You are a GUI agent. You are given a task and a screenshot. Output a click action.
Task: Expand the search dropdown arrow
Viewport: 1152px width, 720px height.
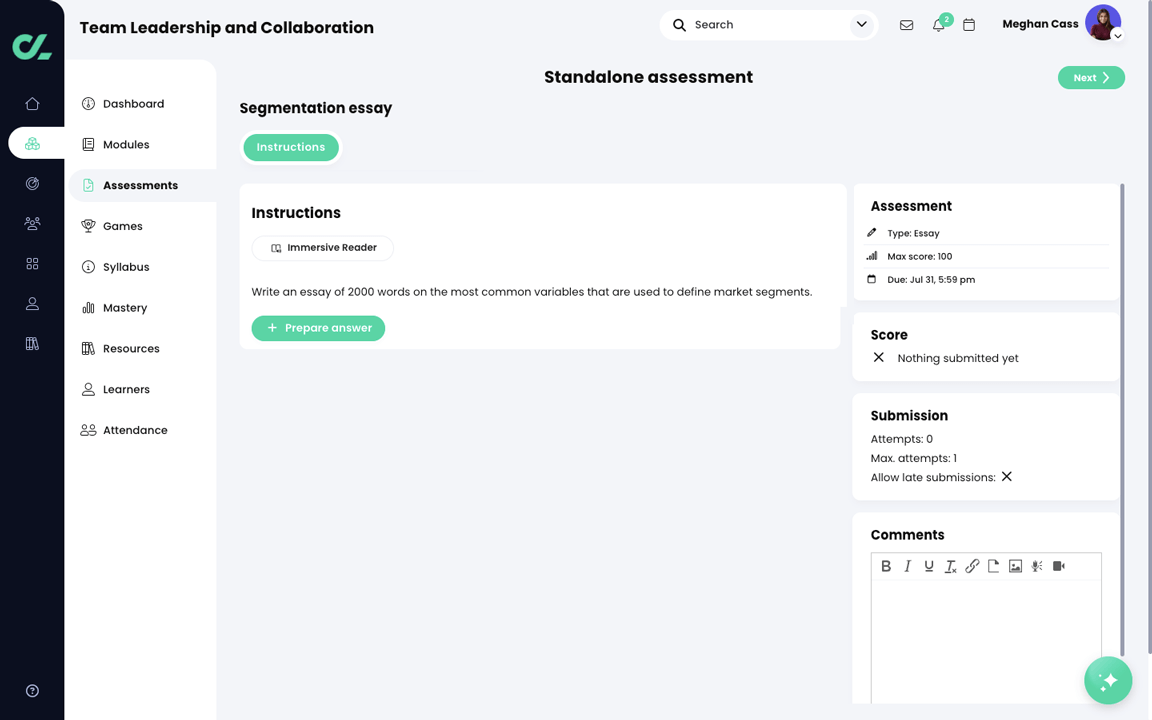[x=861, y=25]
